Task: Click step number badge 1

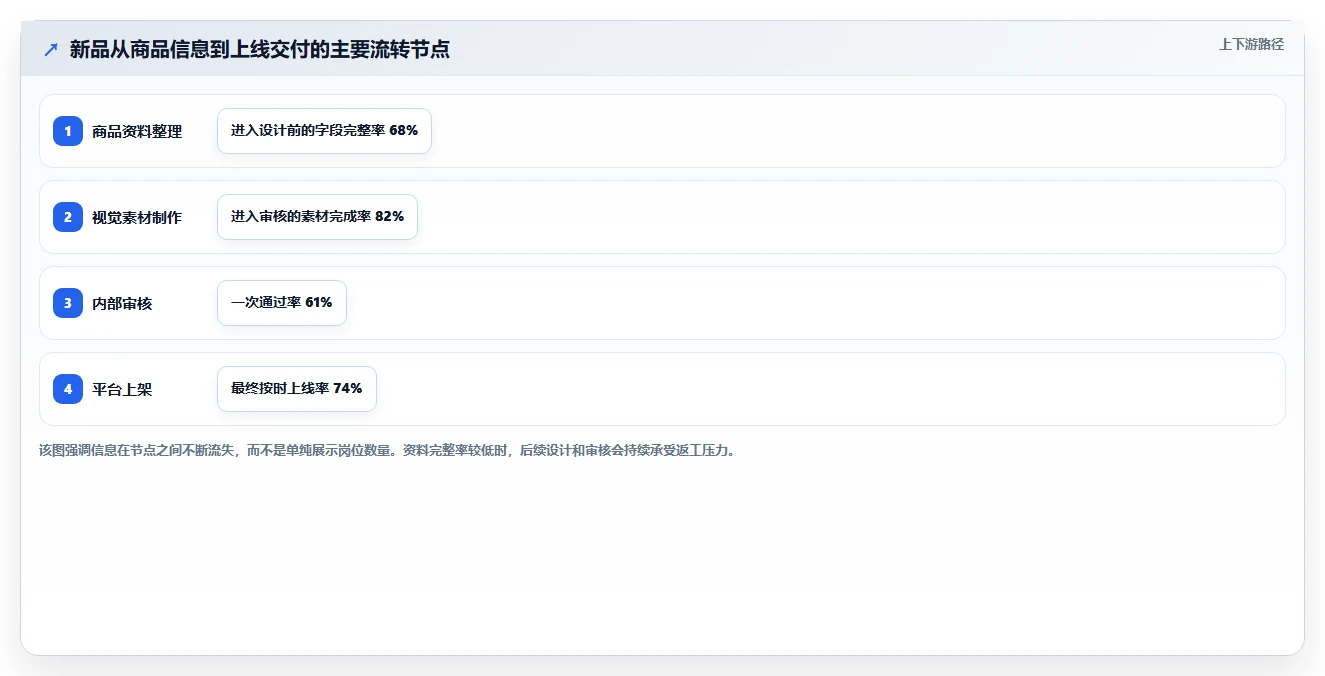Action: pyautogui.click(x=68, y=131)
